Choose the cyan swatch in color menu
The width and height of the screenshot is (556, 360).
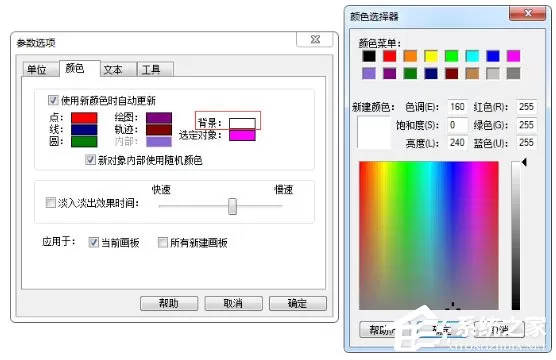pos(472,56)
